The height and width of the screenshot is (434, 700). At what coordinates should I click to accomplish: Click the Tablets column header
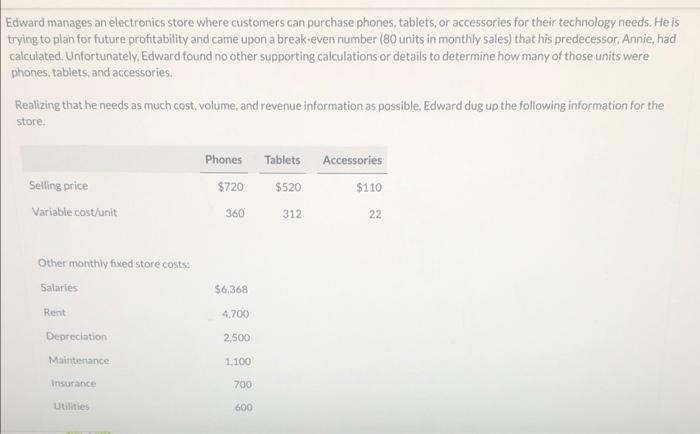coord(282,160)
